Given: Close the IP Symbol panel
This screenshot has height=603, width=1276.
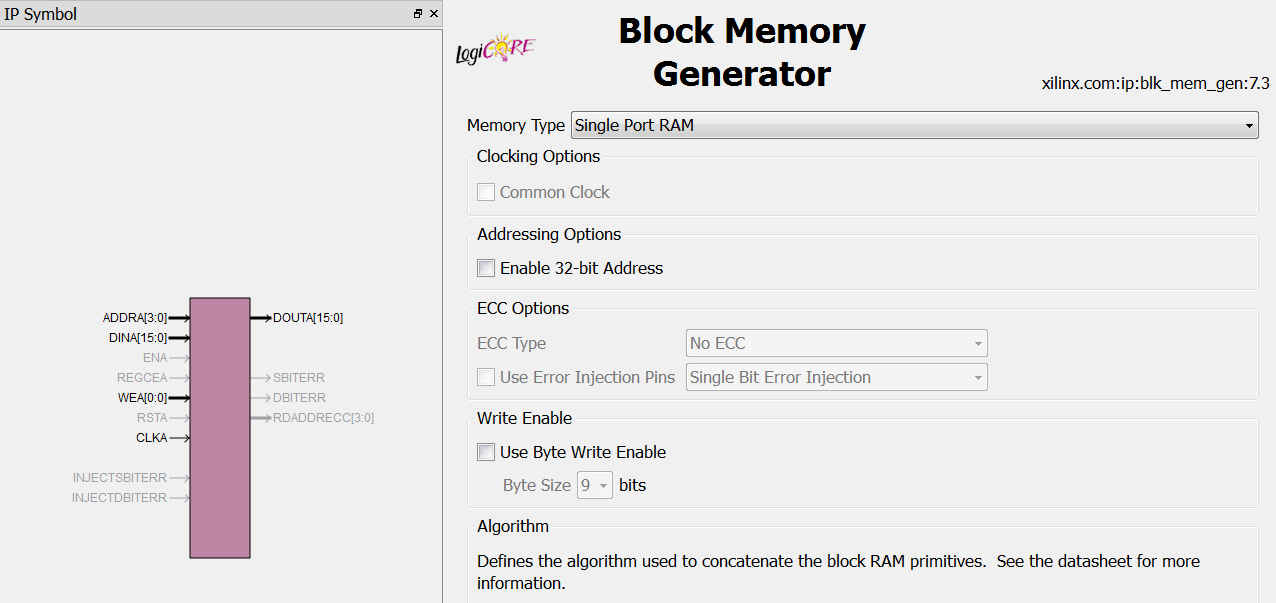Looking at the screenshot, I should pyautogui.click(x=434, y=14).
